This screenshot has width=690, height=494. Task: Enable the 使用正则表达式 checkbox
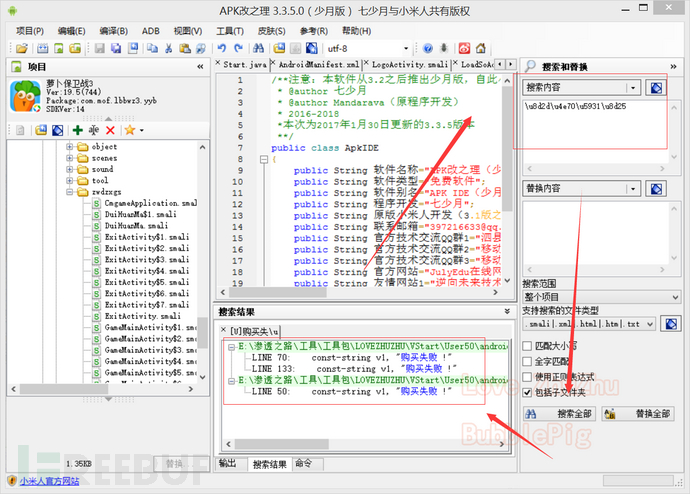(527, 377)
